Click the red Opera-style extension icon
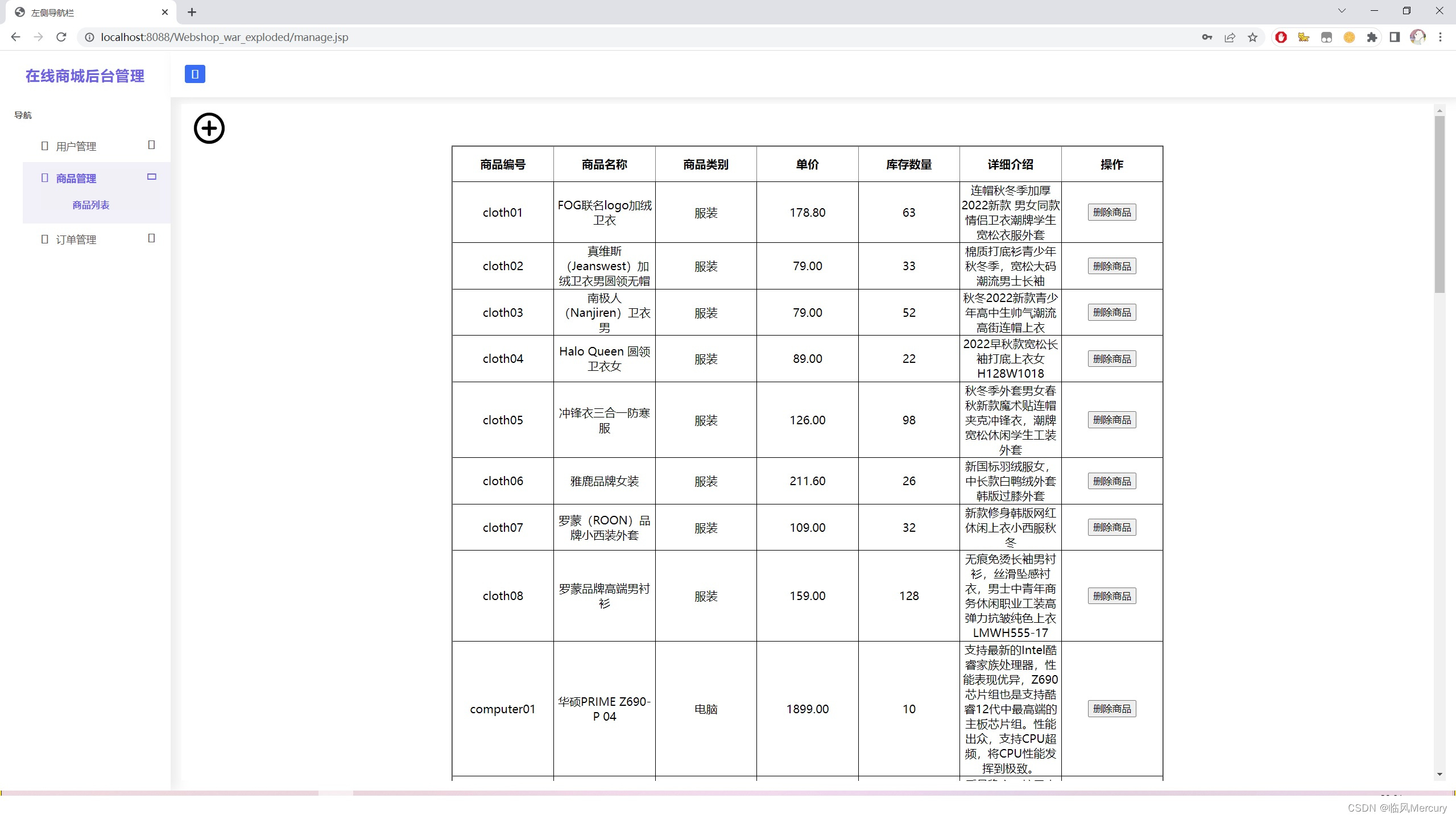Screen dimensions: 1456x819 [x=1281, y=37]
